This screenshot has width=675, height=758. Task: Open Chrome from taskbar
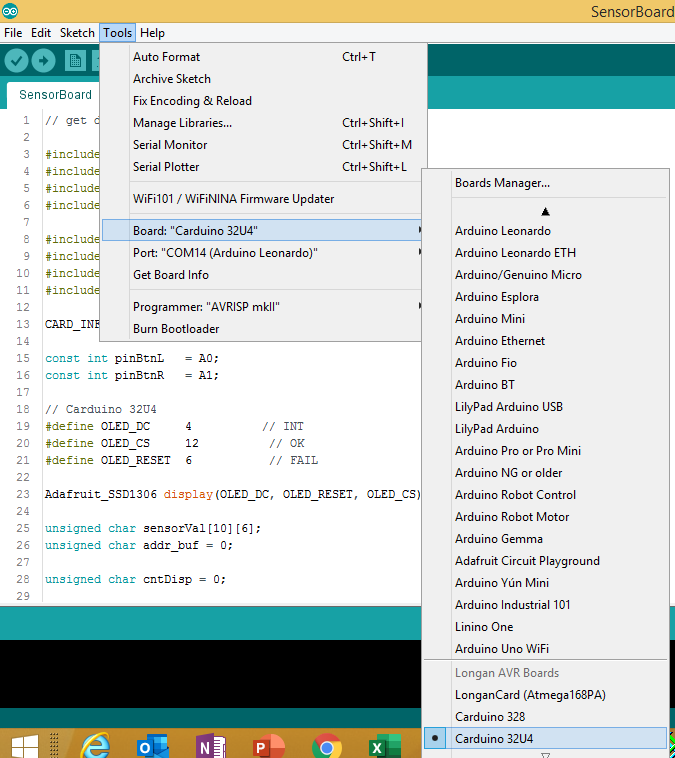[327, 746]
